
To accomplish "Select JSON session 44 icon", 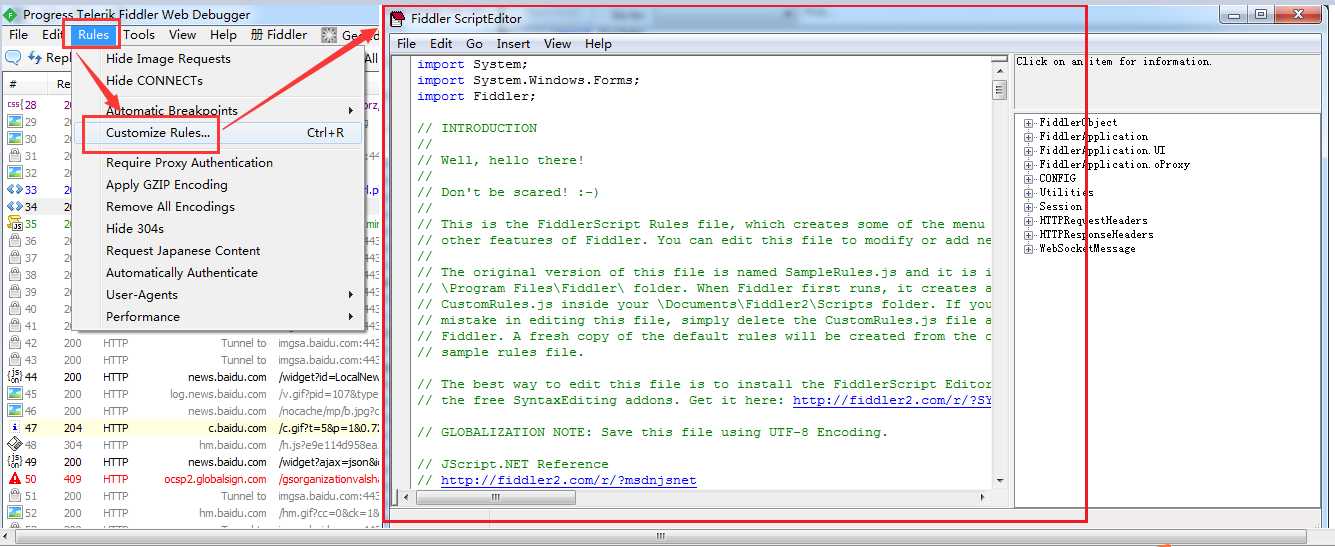I will click(15, 376).
